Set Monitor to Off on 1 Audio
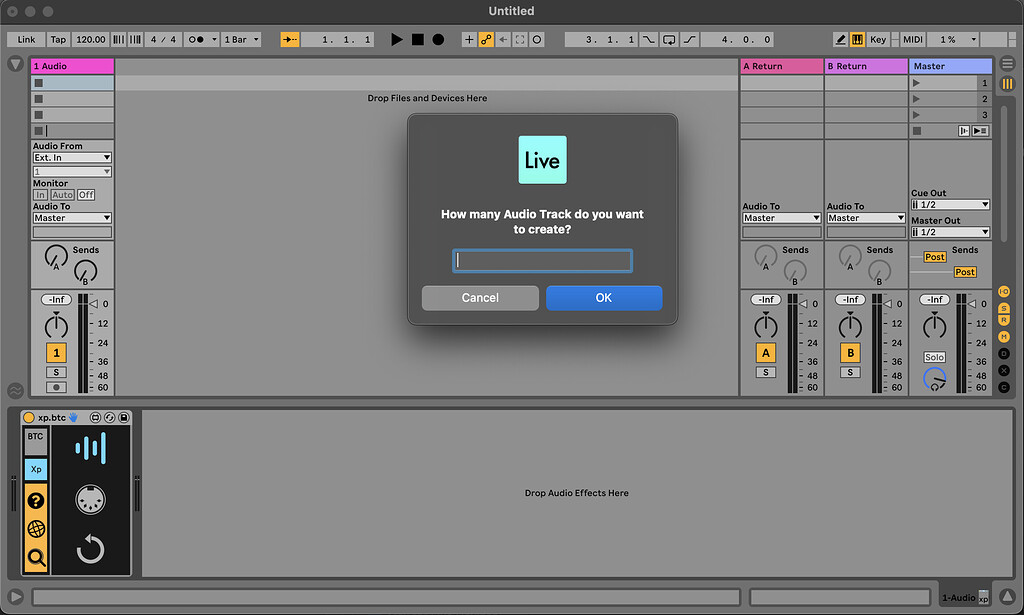 click(86, 195)
